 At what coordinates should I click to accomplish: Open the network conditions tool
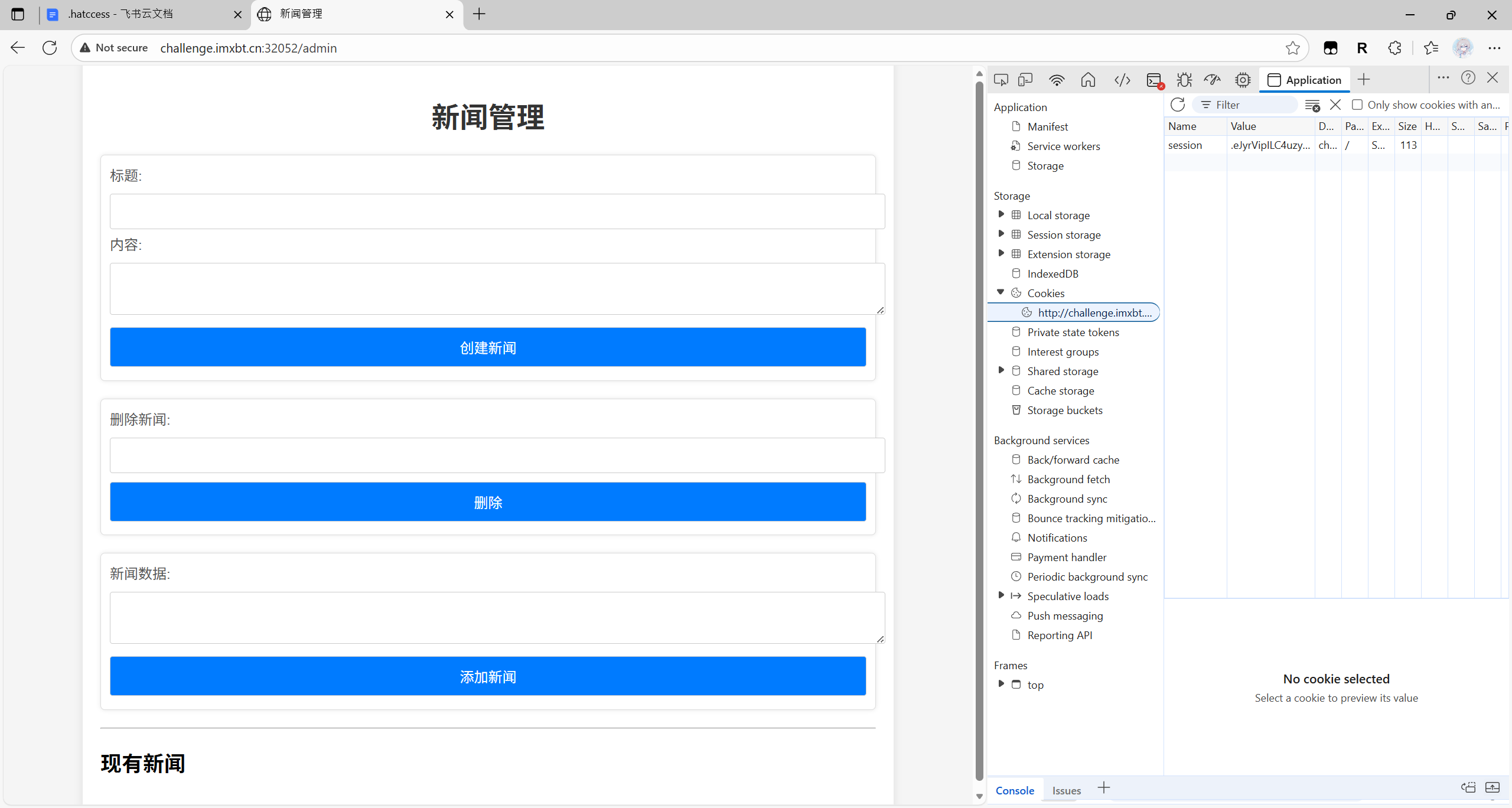pyautogui.click(x=1057, y=79)
